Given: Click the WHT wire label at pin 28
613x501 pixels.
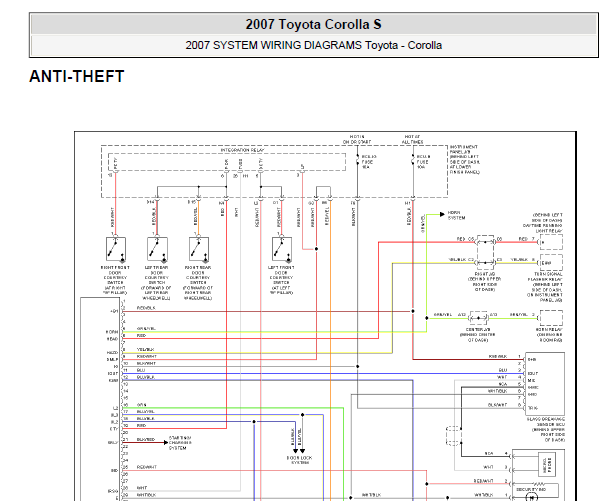Looking at the screenshot, I should (142, 488).
